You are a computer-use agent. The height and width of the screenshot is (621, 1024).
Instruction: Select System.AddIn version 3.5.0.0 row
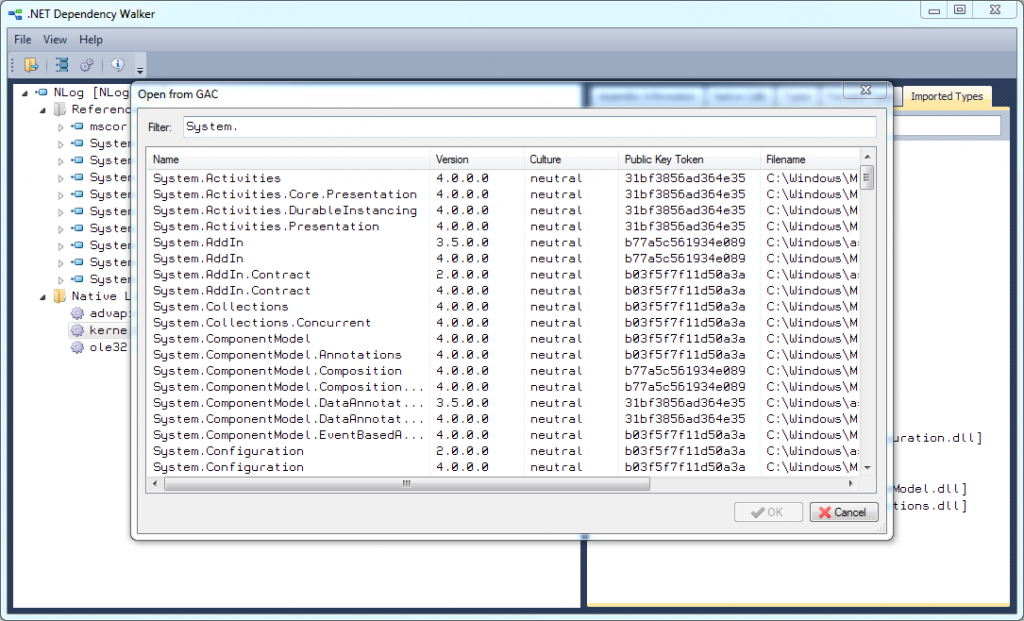coord(504,242)
